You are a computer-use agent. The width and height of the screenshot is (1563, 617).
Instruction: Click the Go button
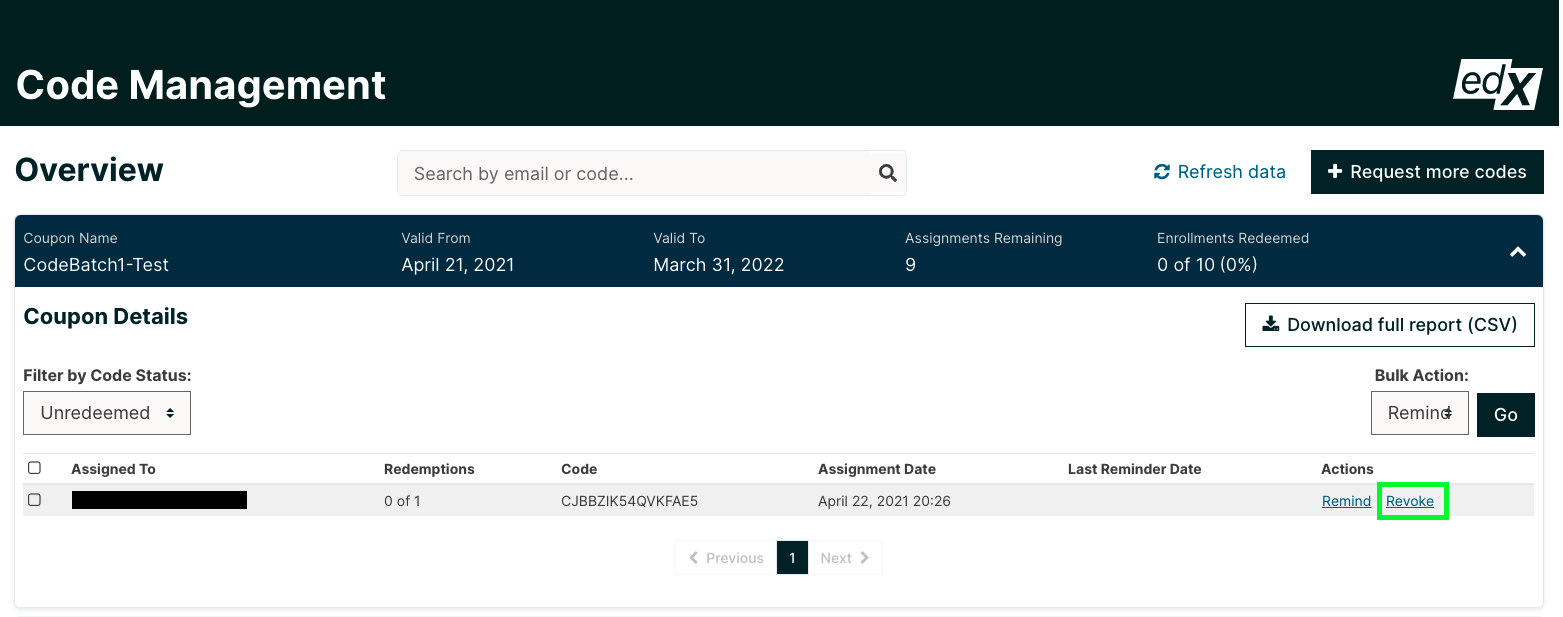pos(1505,414)
